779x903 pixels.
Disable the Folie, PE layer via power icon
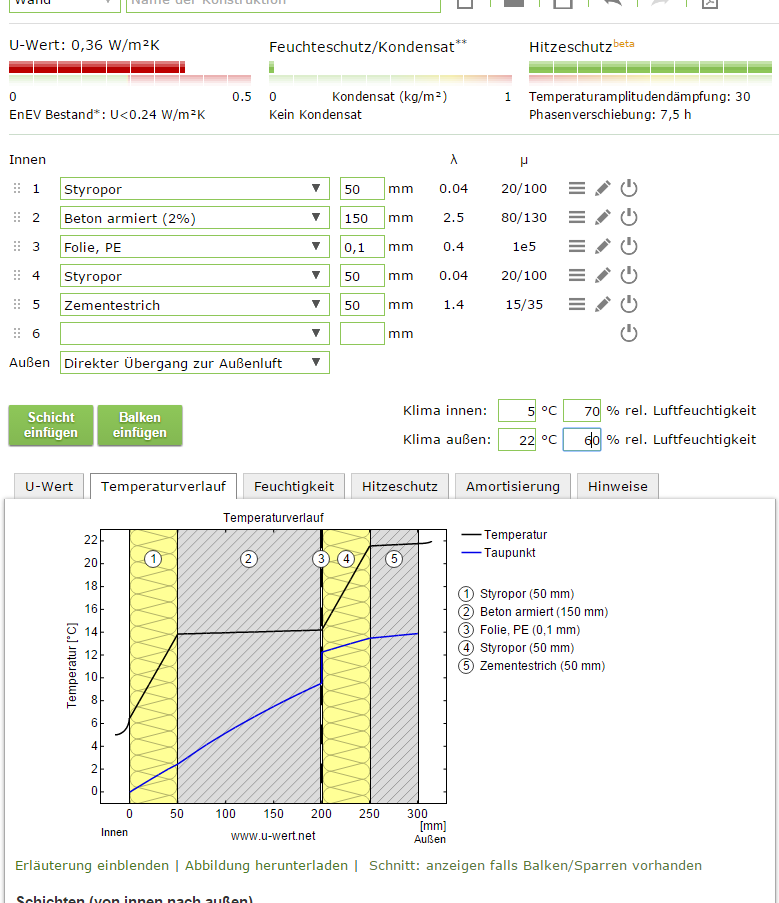629,247
